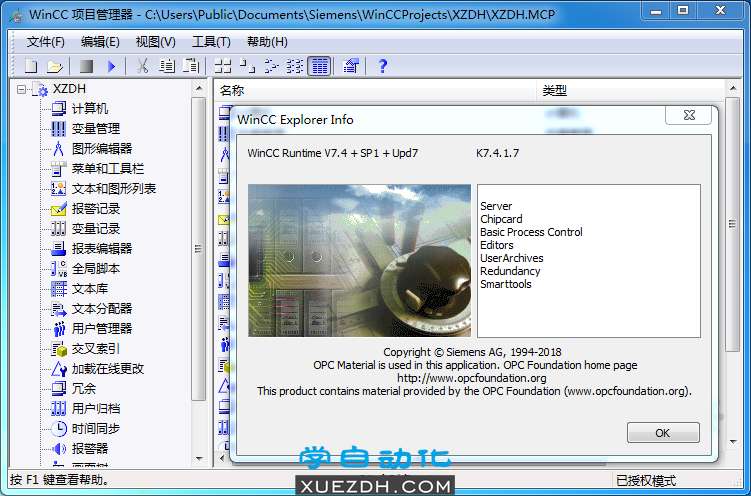
Task: Open the 文件(F) menu
Action: (46, 42)
